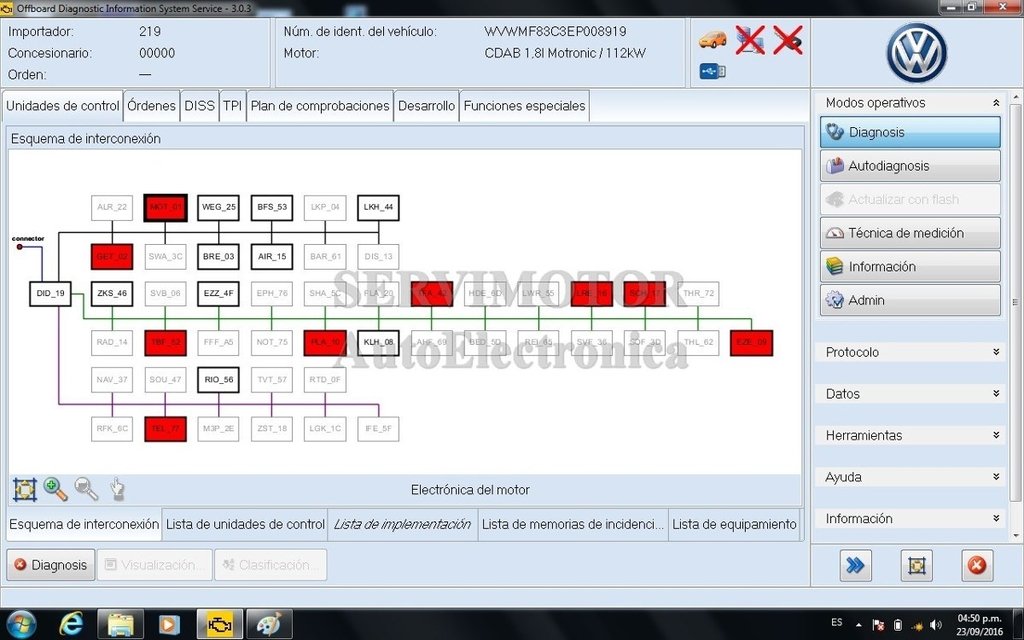Image resolution: width=1024 pixels, height=640 pixels.
Task: Click the BFS_53 control unit node
Action: point(272,208)
